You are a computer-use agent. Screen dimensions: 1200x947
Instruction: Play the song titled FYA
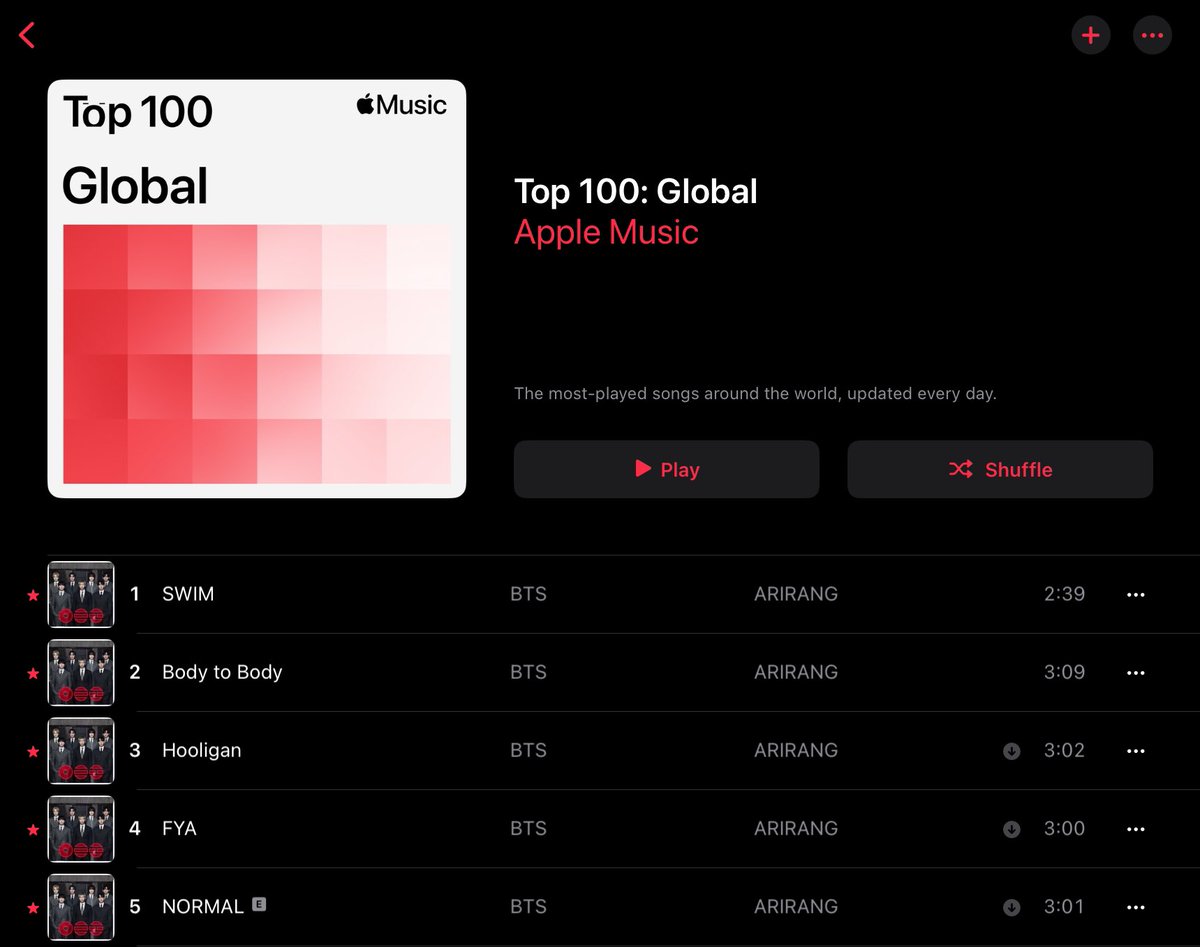click(x=179, y=828)
